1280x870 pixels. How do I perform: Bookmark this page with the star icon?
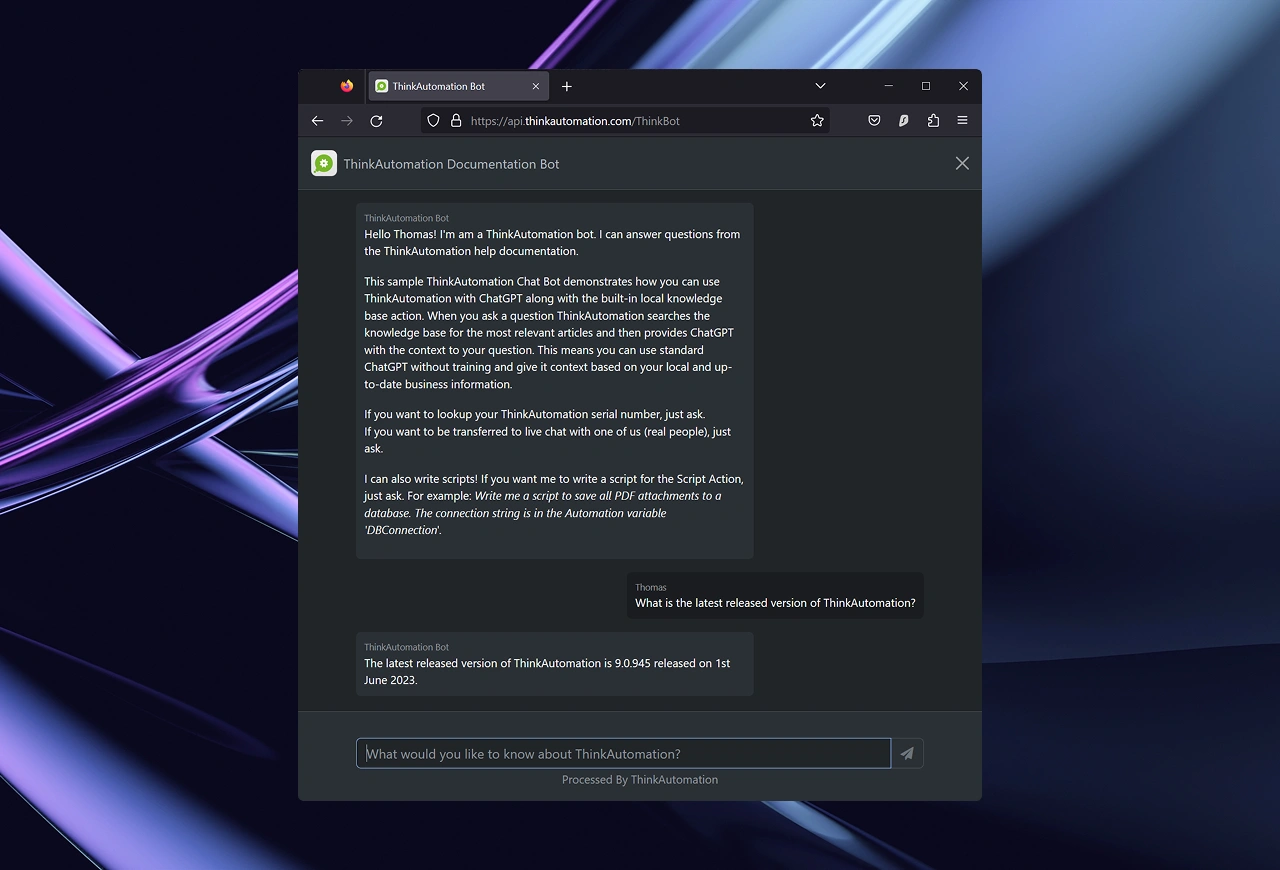point(817,120)
